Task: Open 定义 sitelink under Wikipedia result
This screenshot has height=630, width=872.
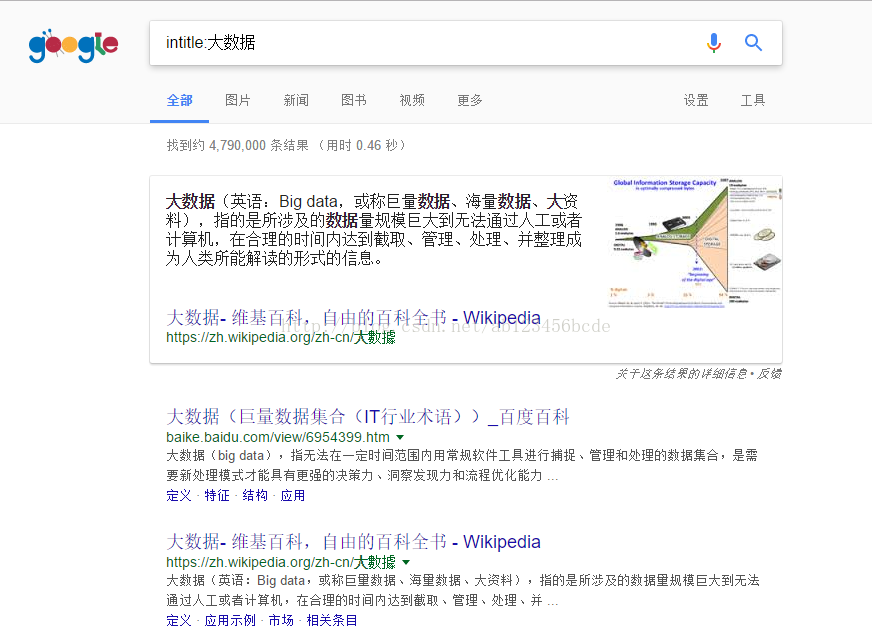Action: click(x=179, y=621)
